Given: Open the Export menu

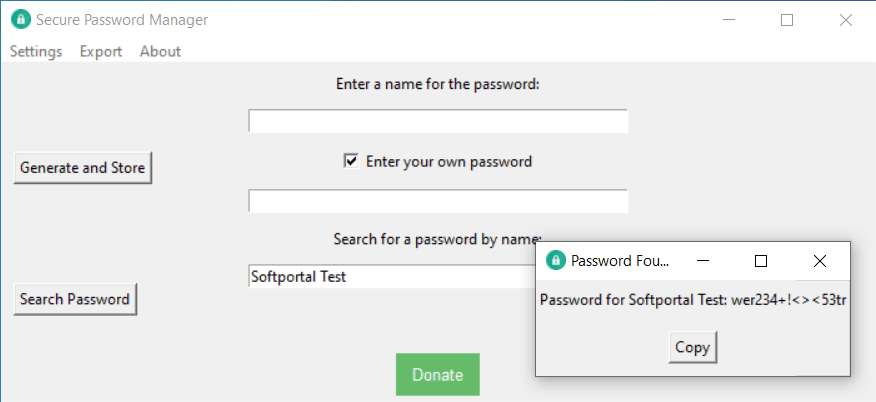Looking at the screenshot, I should click(101, 51).
